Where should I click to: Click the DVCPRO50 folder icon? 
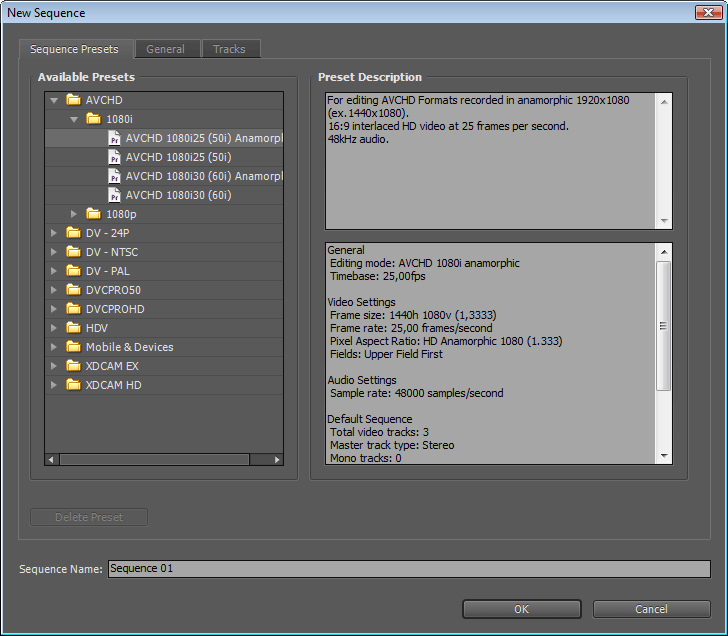click(73, 290)
